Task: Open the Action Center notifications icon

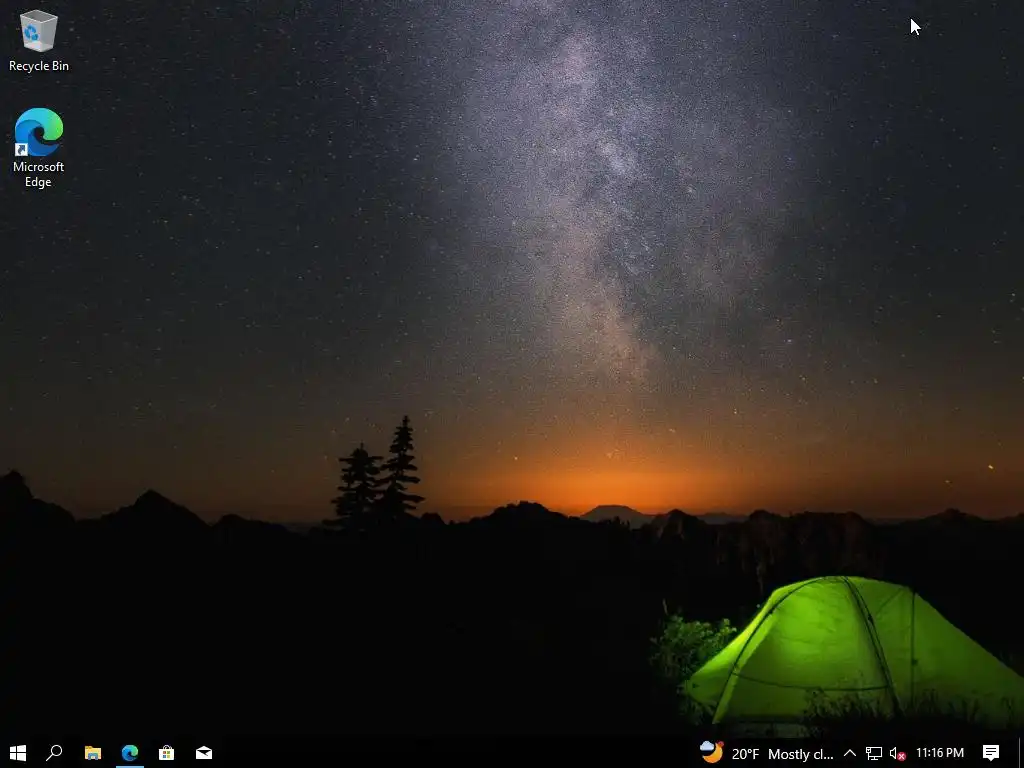Action: click(x=991, y=753)
